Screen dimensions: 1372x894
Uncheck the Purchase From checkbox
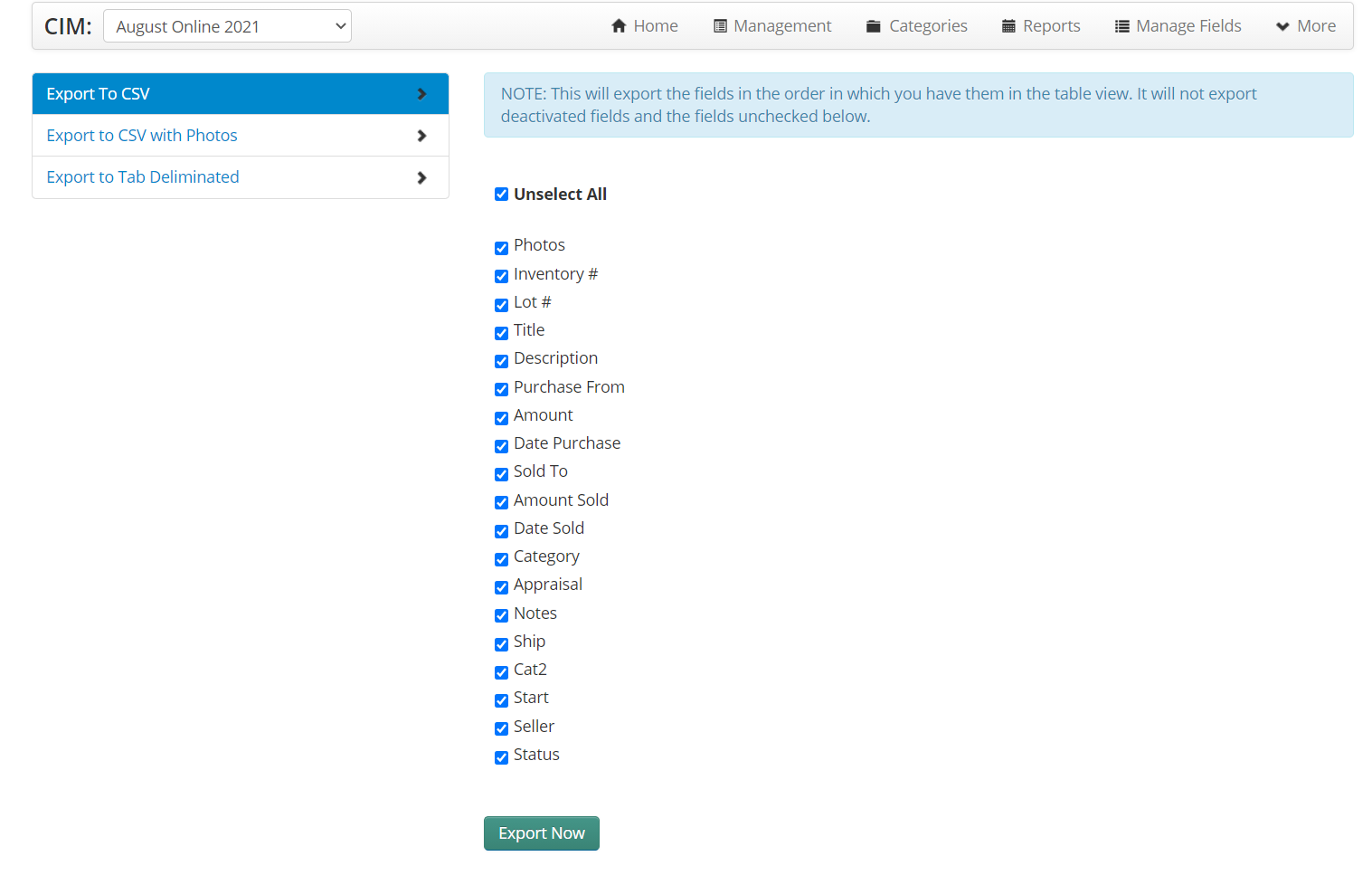501,389
